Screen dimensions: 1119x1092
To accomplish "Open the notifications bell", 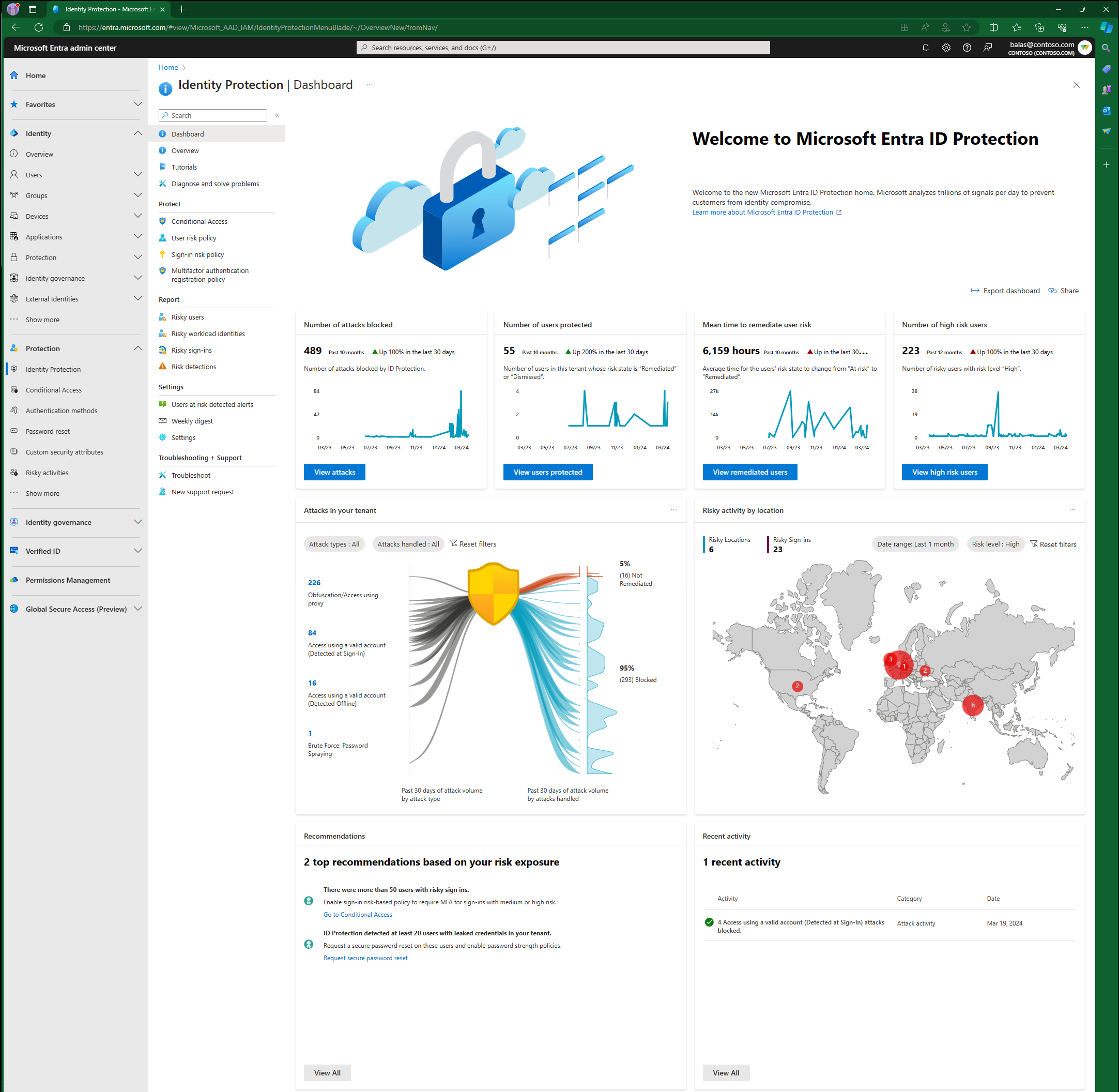I will (925, 48).
